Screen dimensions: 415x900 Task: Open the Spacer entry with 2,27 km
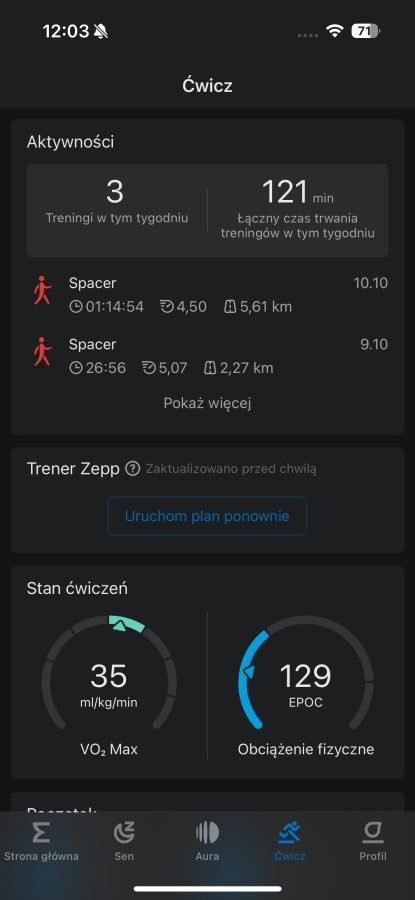207,356
